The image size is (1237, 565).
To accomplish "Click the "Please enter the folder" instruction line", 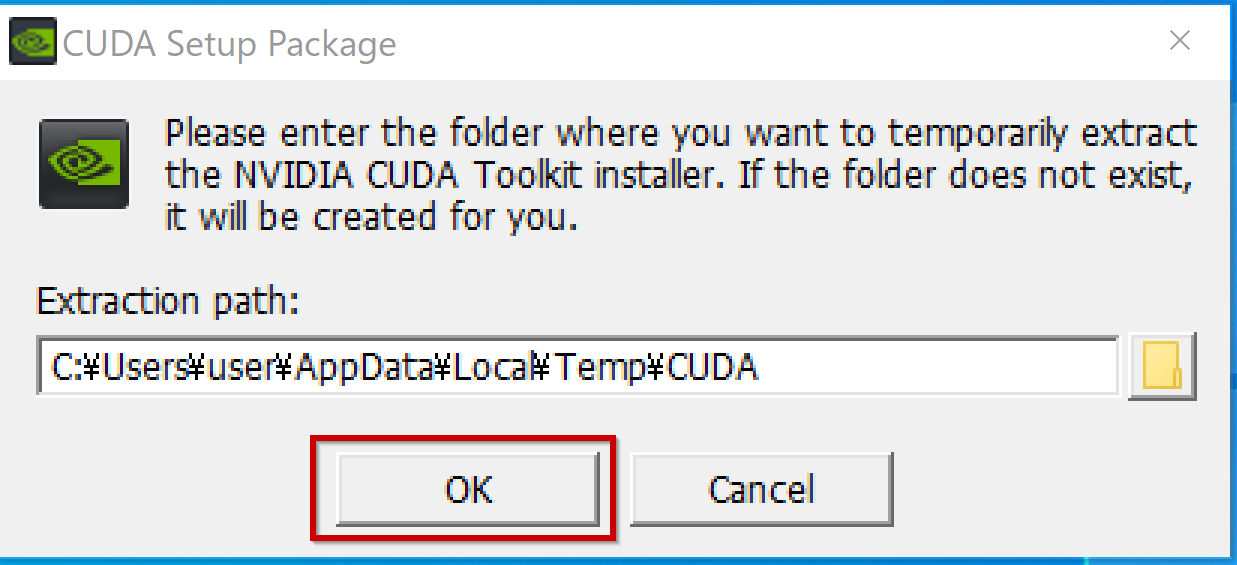I will [680, 133].
